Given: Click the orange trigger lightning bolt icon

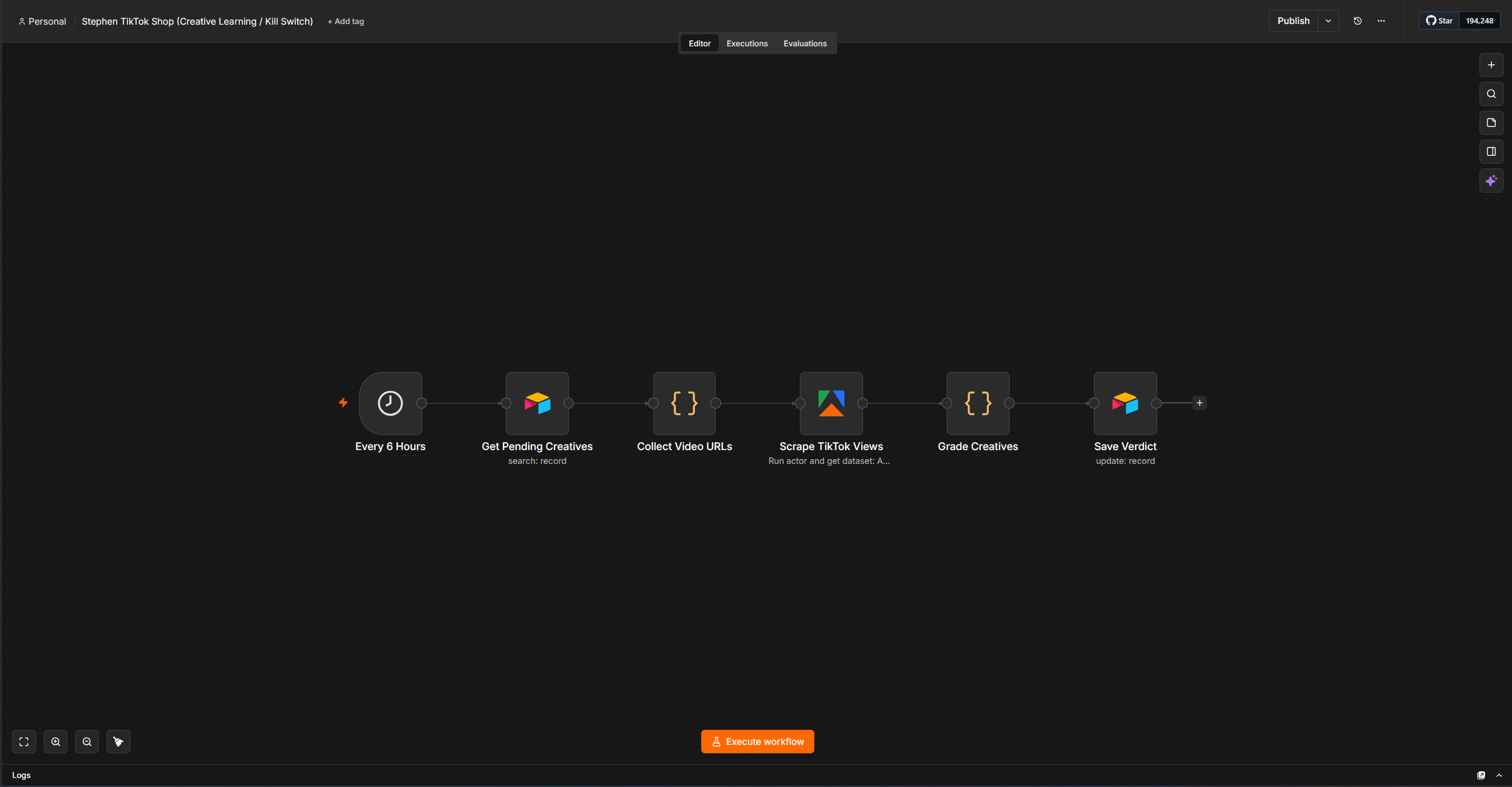Looking at the screenshot, I should tap(343, 403).
